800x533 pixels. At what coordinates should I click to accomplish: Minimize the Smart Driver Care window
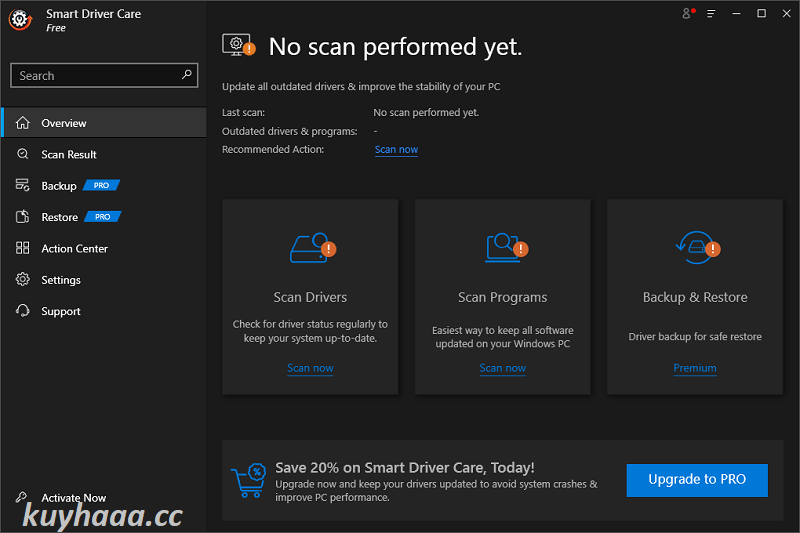pos(736,14)
